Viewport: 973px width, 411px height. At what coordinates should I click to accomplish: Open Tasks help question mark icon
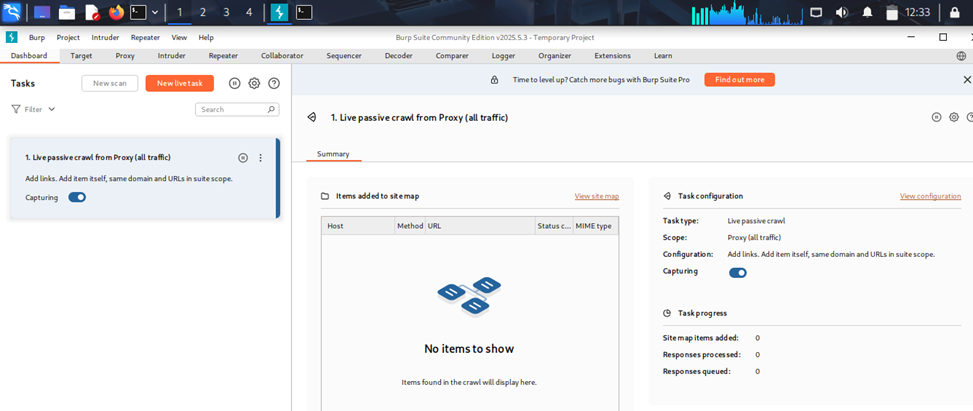(274, 83)
